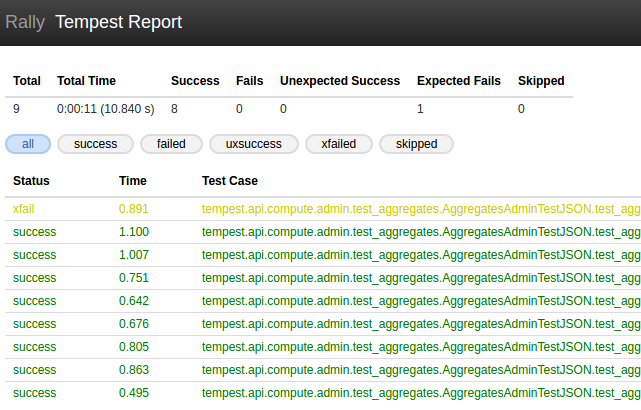The height and width of the screenshot is (410, 641).
Task: Click the 'Tempest Report' heading
Action: (x=119, y=21)
